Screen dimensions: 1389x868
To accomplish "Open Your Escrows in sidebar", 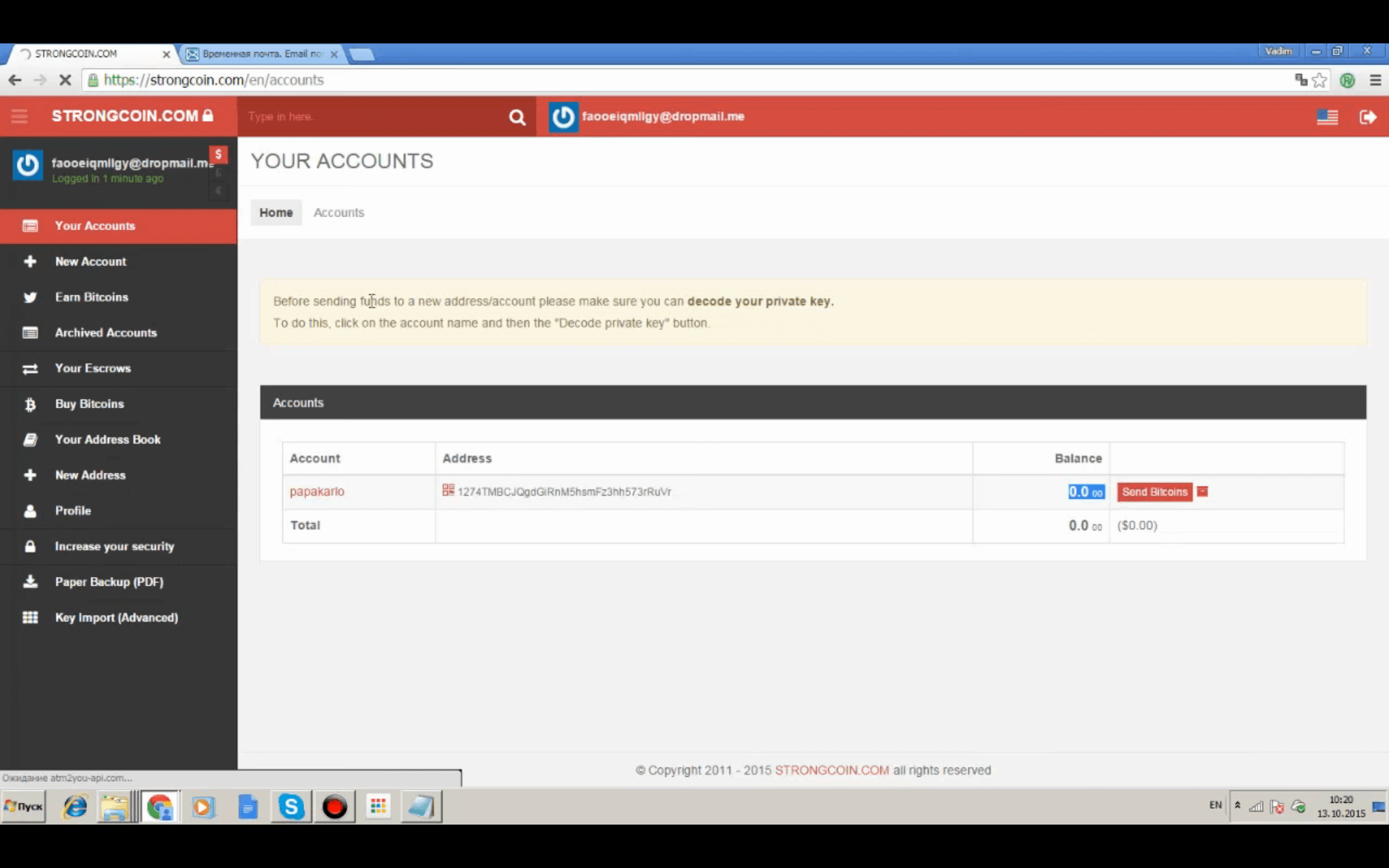I will (119, 368).
